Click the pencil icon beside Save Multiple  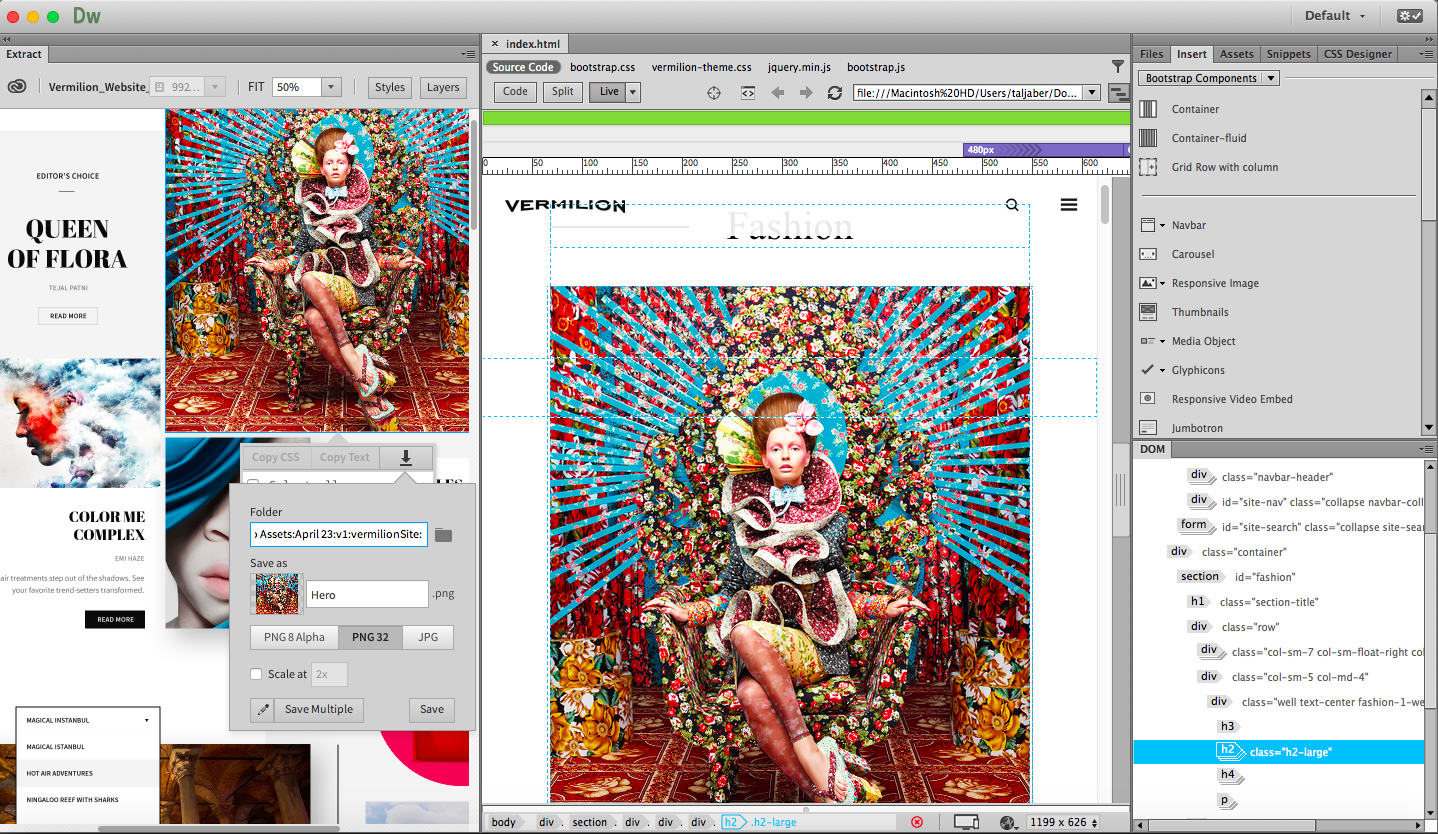[x=263, y=710]
